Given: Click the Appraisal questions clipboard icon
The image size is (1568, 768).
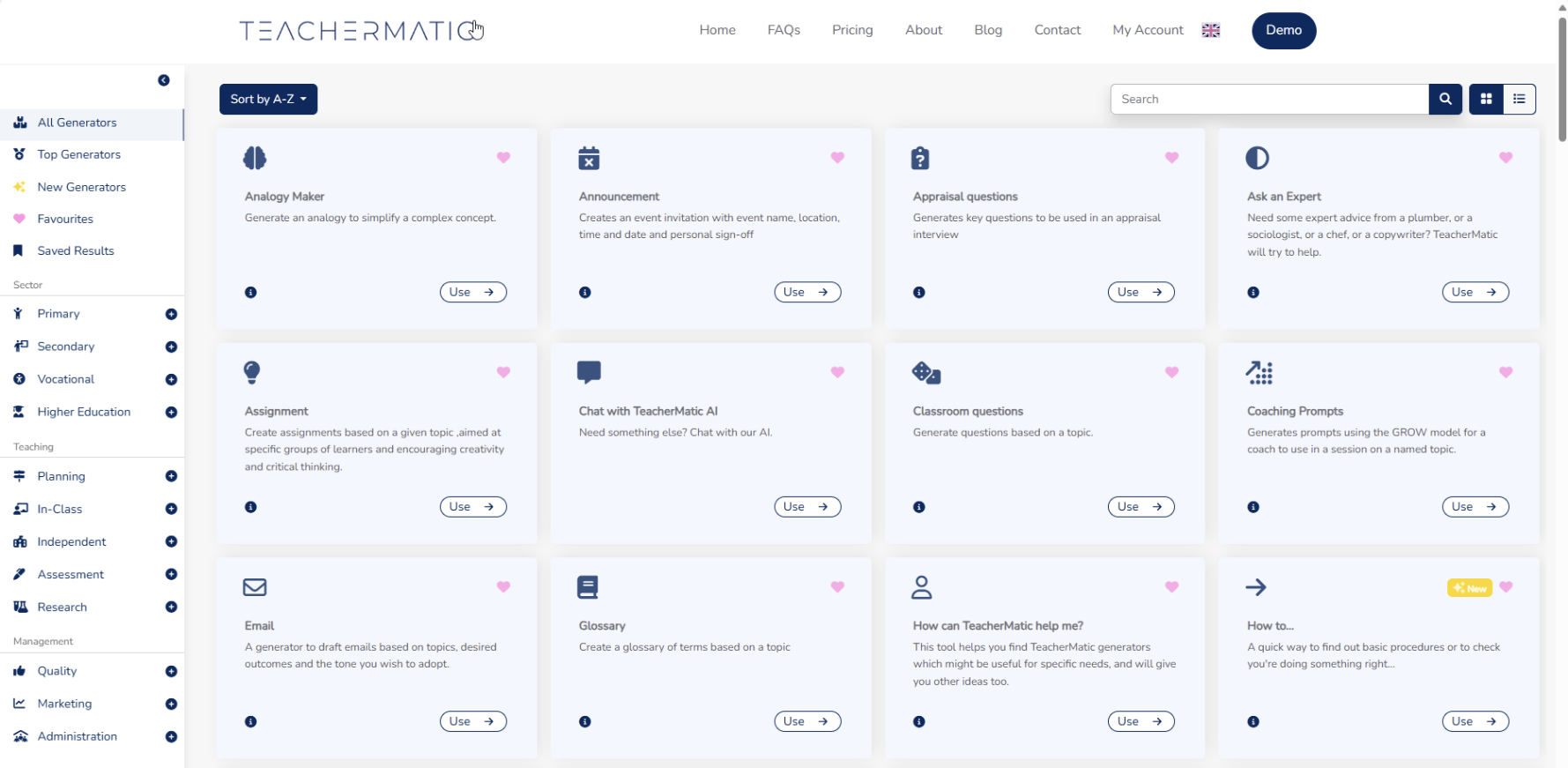Looking at the screenshot, I should click(x=920, y=158).
